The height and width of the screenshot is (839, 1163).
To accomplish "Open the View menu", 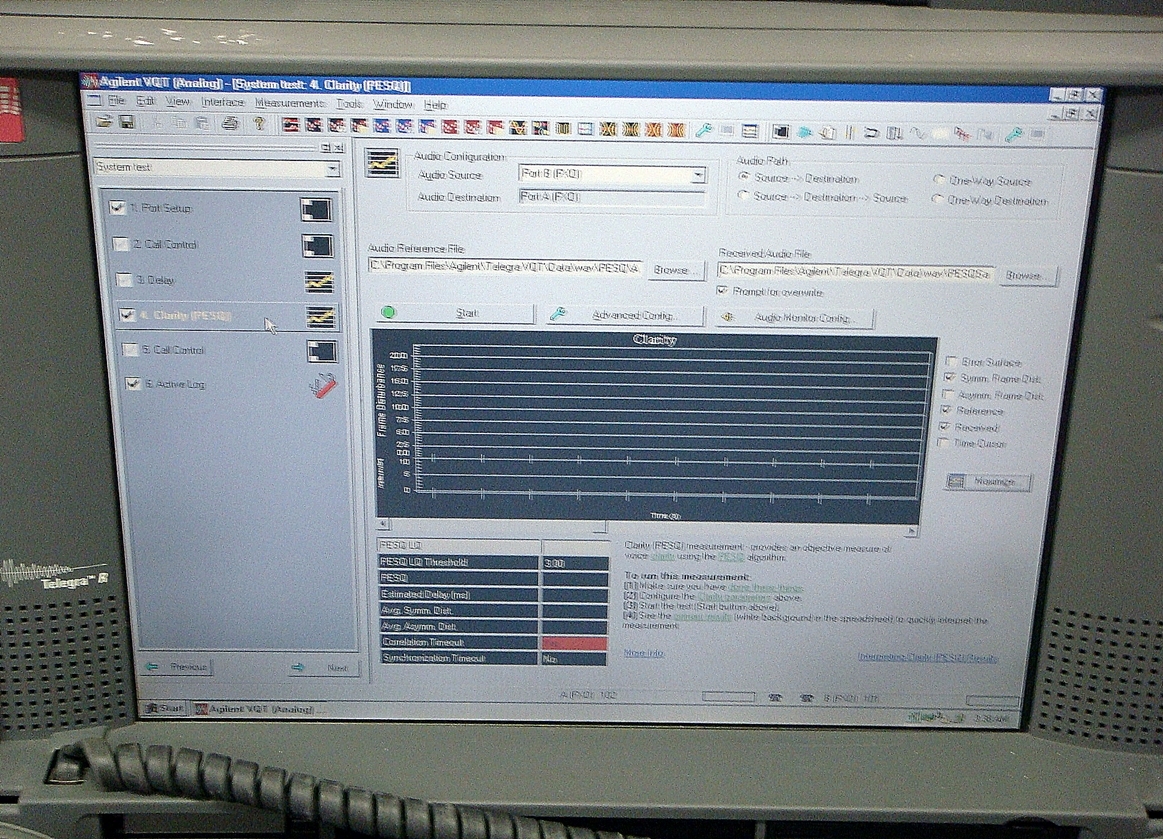I will (178, 102).
